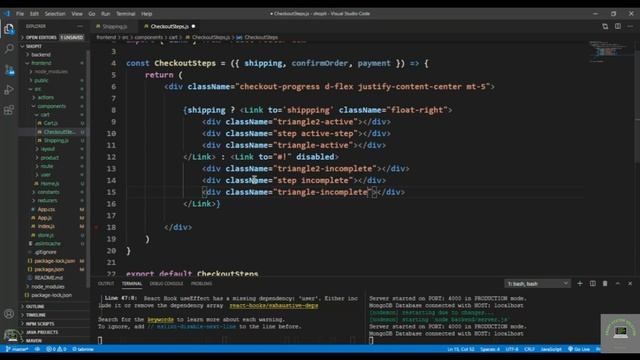Click the synchronize changes status icon
The image size is (640, 360).
[x=37, y=349]
